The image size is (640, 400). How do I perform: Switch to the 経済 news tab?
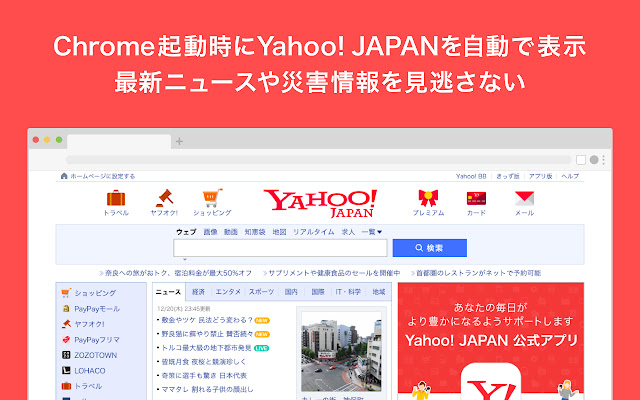click(x=198, y=292)
